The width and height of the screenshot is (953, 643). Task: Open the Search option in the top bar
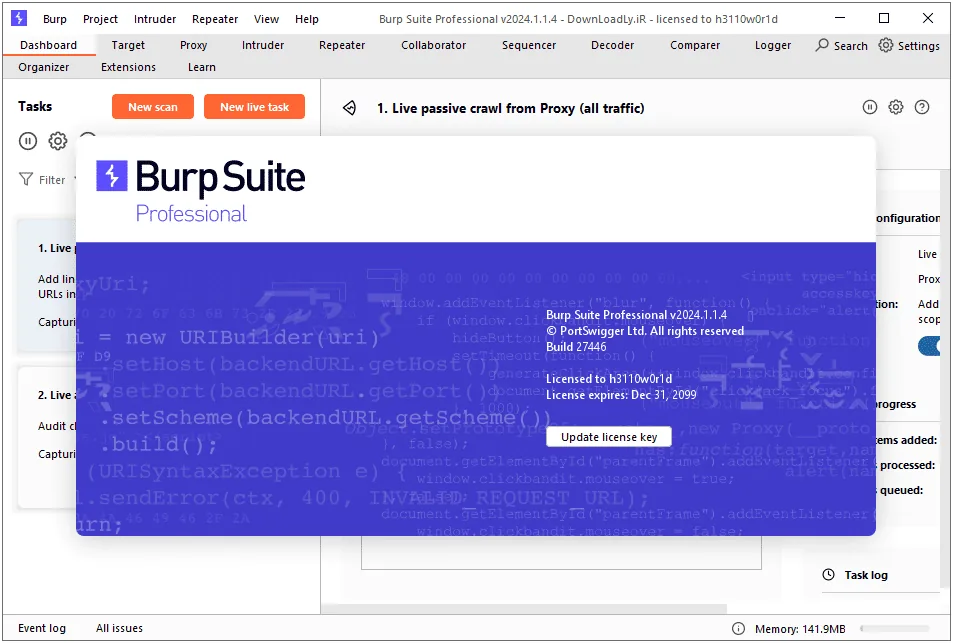(x=842, y=46)
